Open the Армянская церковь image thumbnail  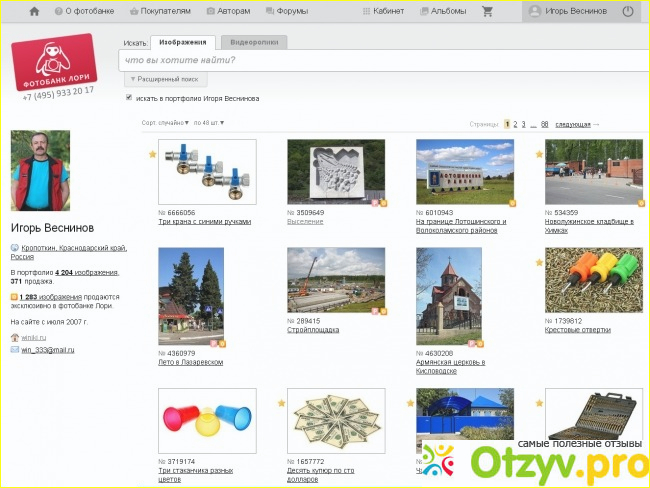click(448, 295)
